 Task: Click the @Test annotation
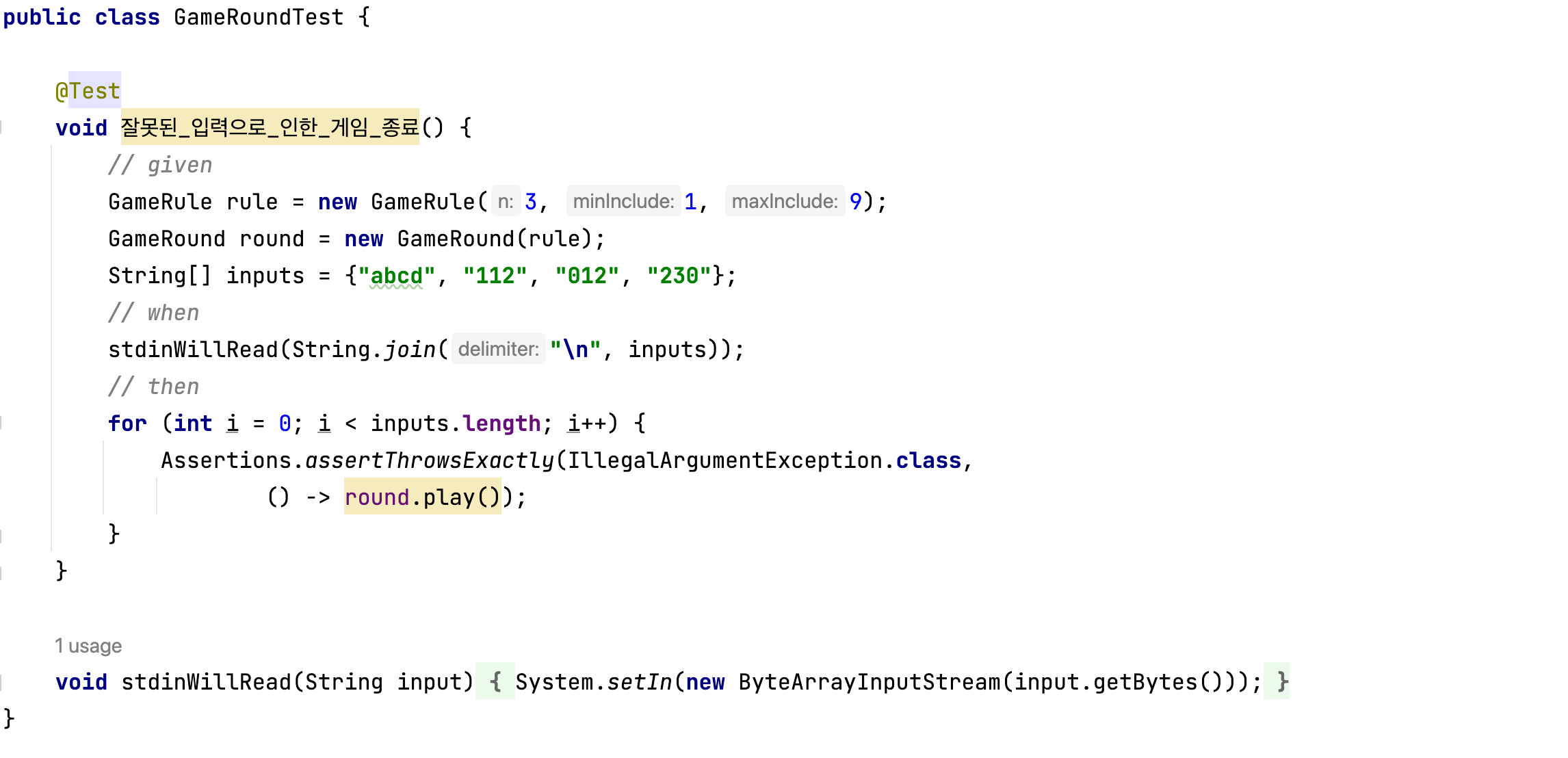point(88,91)
